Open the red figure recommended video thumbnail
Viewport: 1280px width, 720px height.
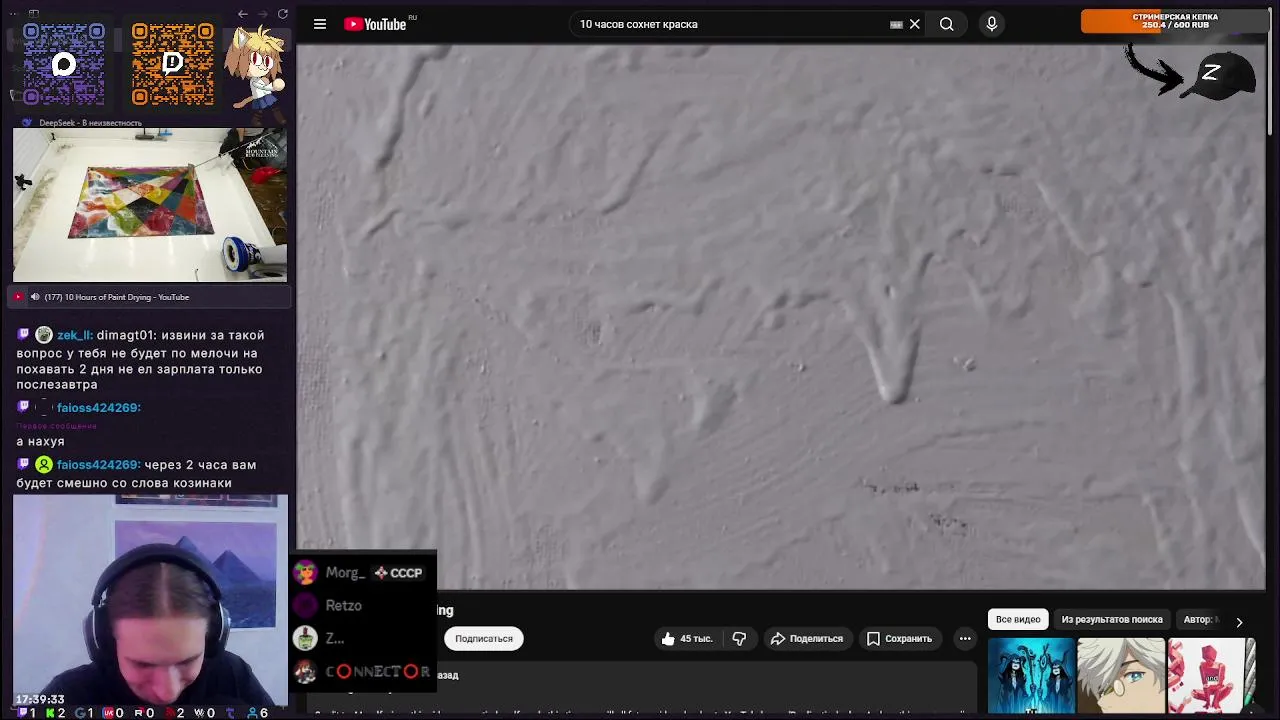tap(1211, 676)
